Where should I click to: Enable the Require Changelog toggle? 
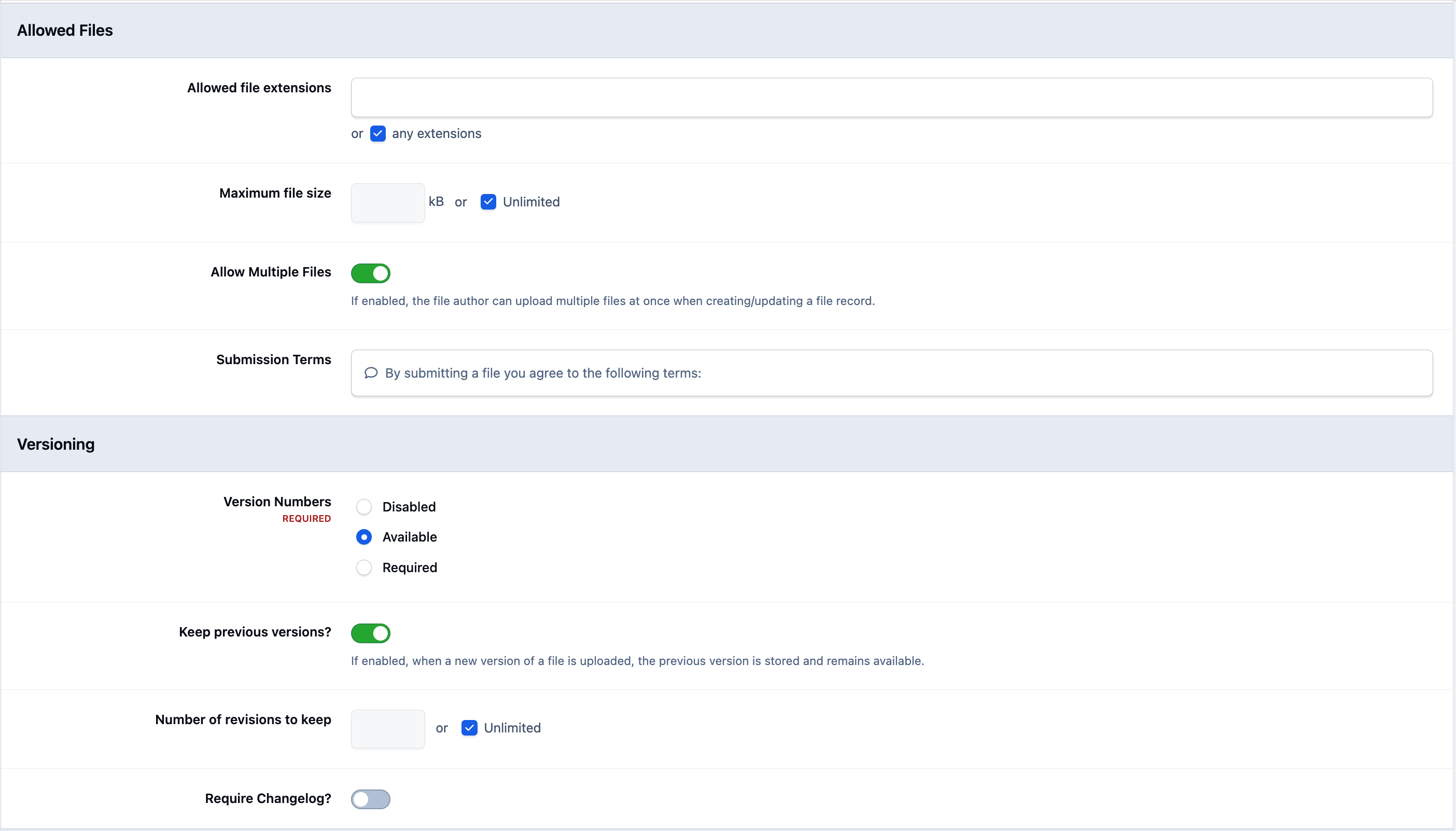[370, 799]
